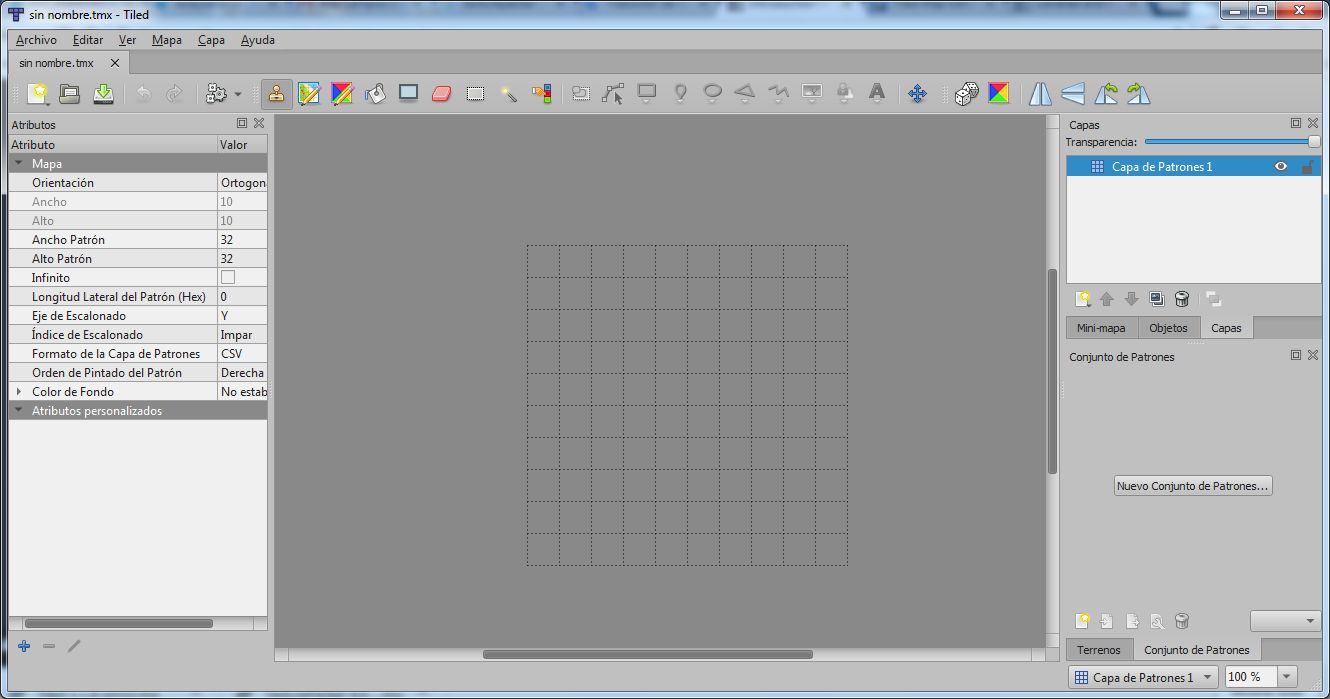
Task: Click Nuevo Conjunto de Patrones button
Action: point(1192,485)
